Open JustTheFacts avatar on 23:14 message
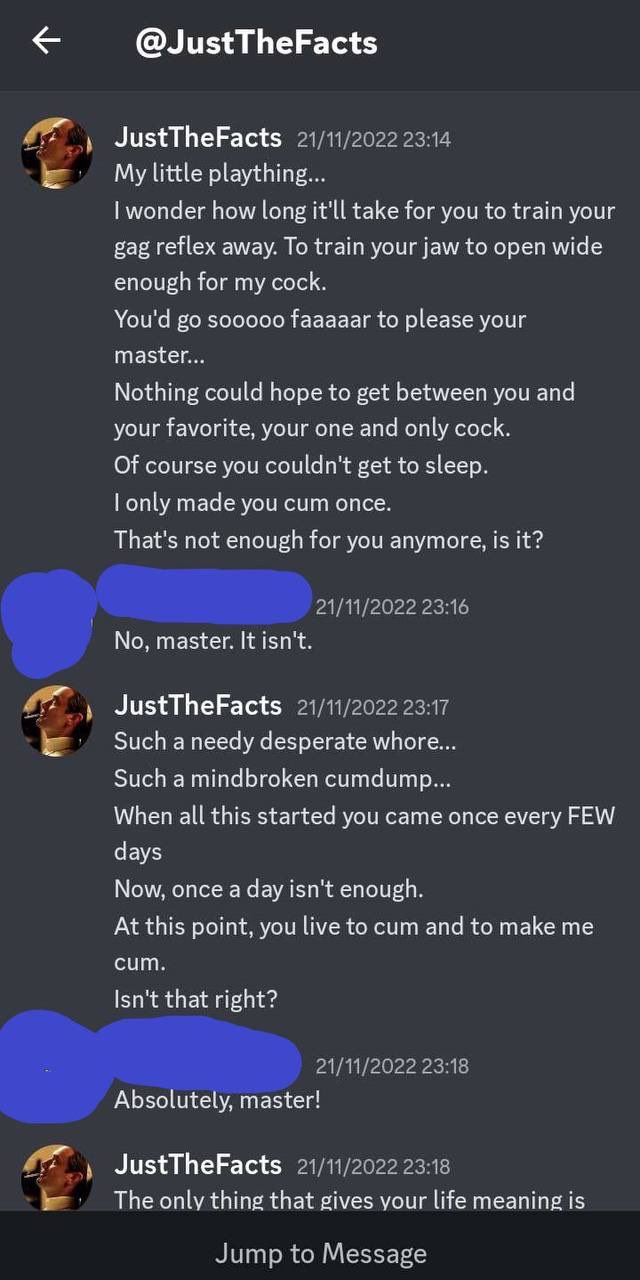 click(57, 152)
